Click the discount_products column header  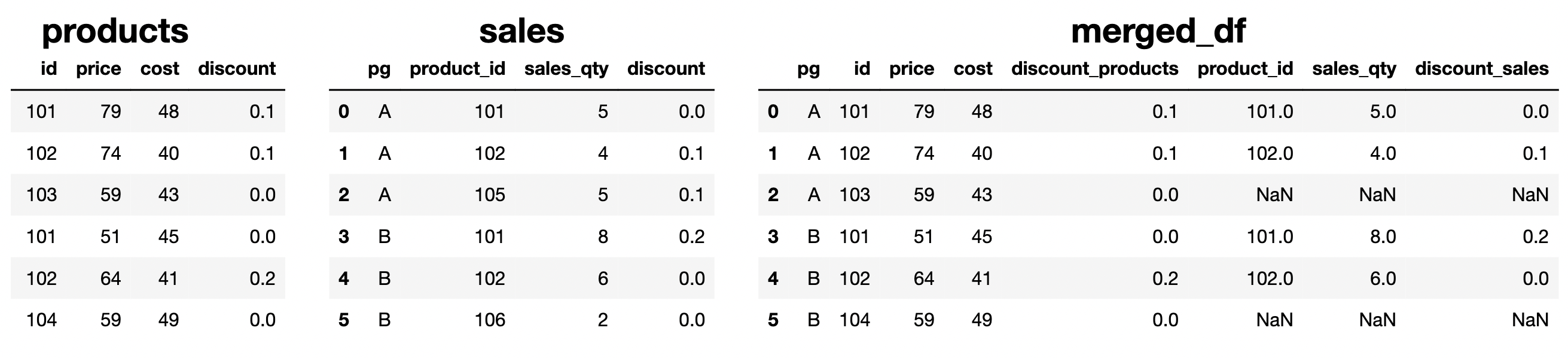[1094, 69]
